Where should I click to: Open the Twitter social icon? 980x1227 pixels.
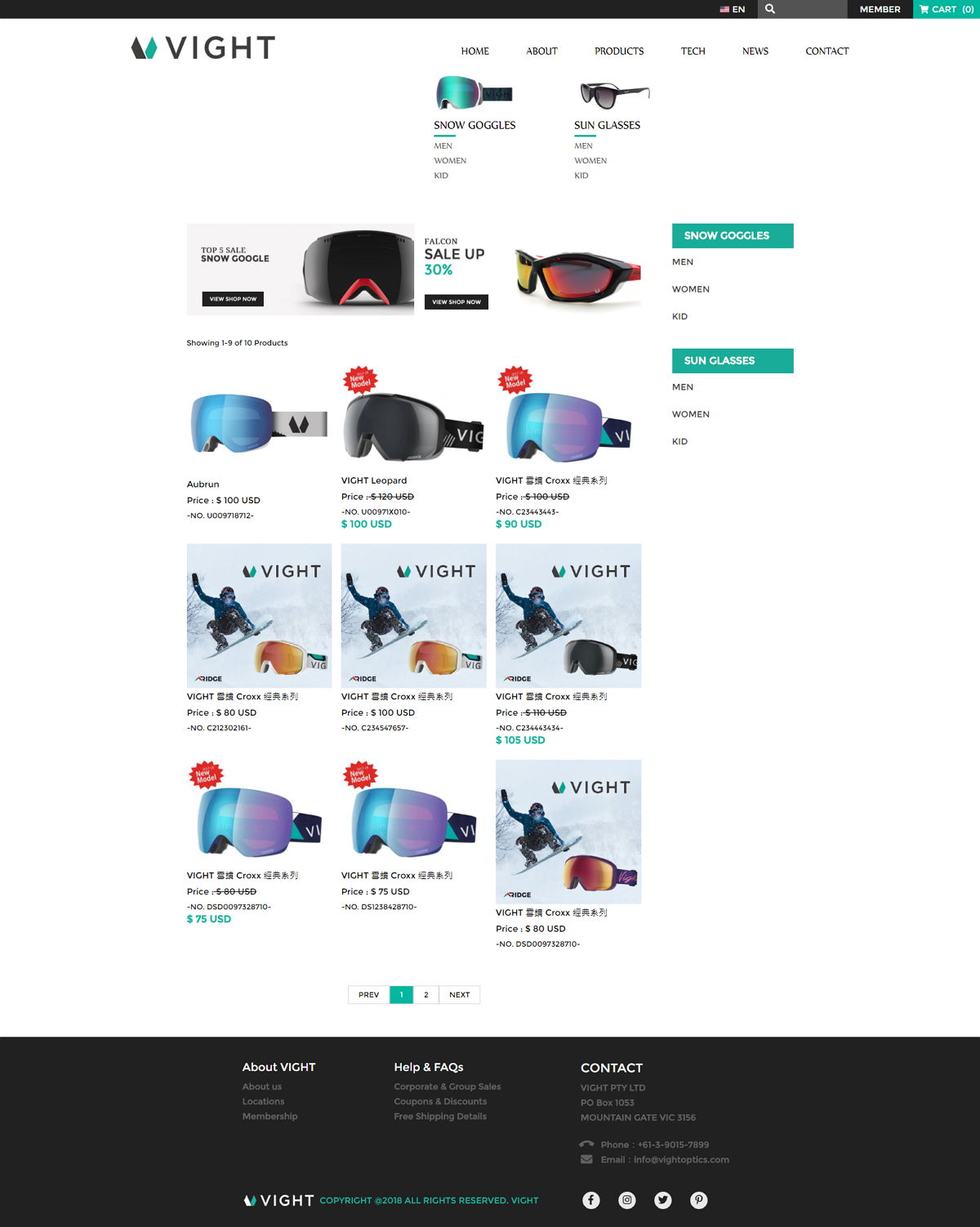pyautogui.click(x=663, y=1200)
